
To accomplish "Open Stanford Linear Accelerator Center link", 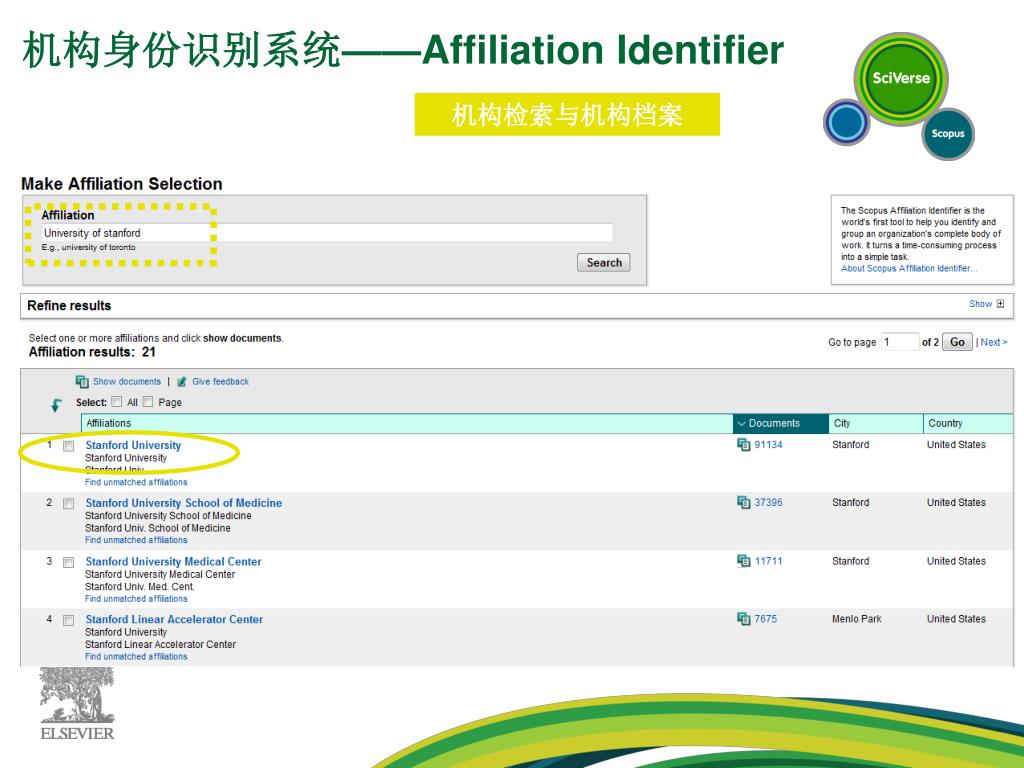I will [x=174, y=619].
